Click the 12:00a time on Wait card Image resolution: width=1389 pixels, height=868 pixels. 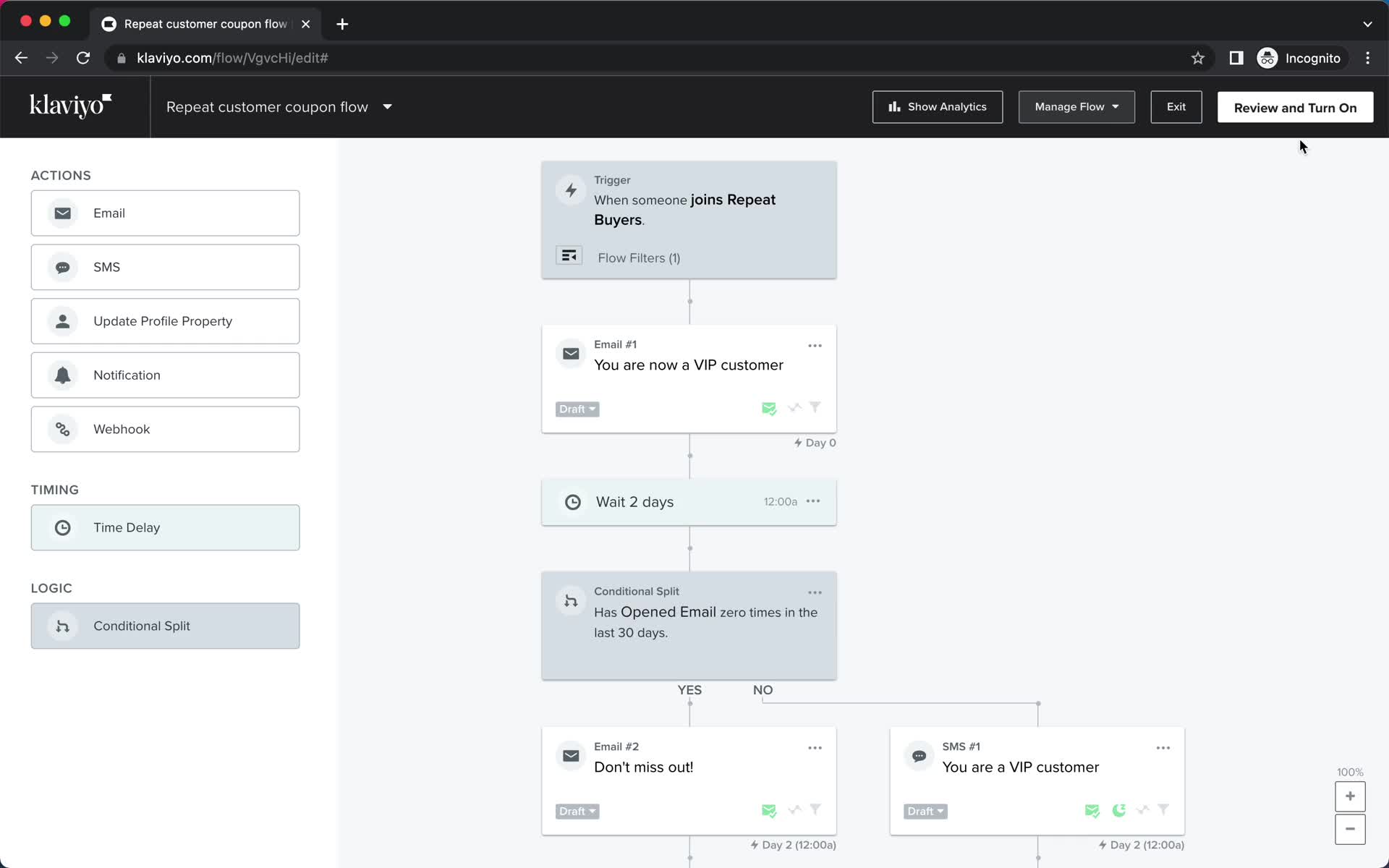click(780, 501)
